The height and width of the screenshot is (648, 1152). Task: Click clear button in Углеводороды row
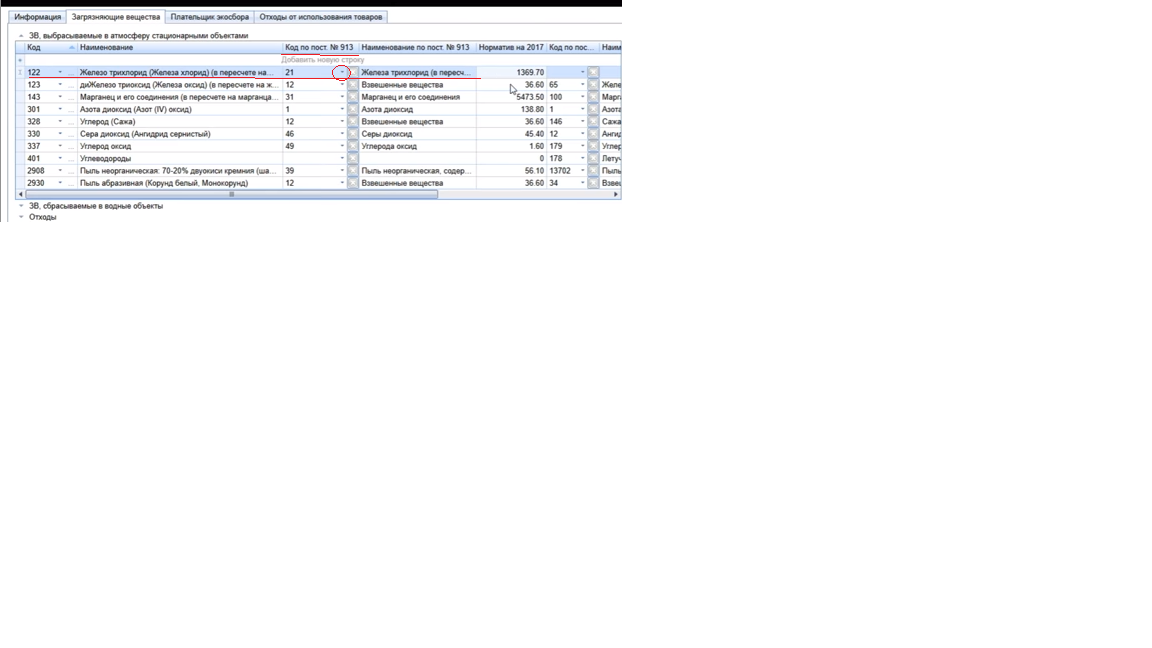coord(353,158)
